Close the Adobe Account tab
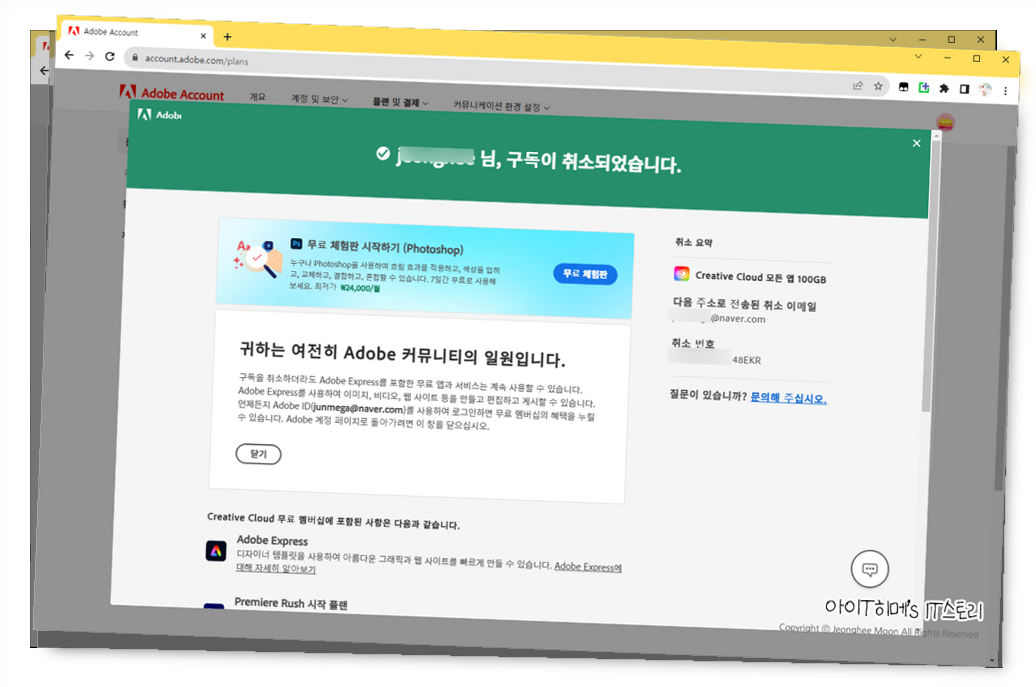This screenshot has width=1036, height=687. pyautogui.click(x=203, y=36)
